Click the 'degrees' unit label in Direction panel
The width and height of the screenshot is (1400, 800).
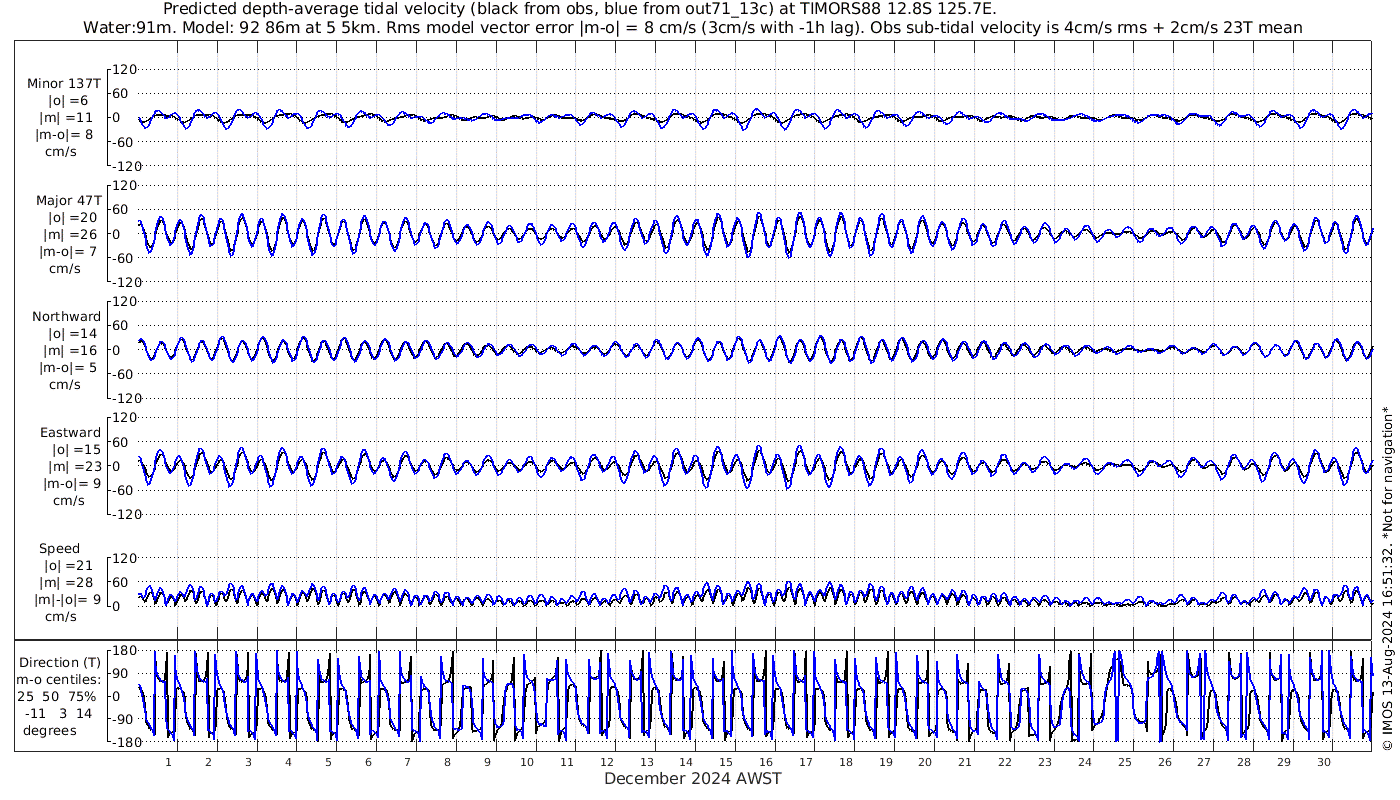pos(49,731)
